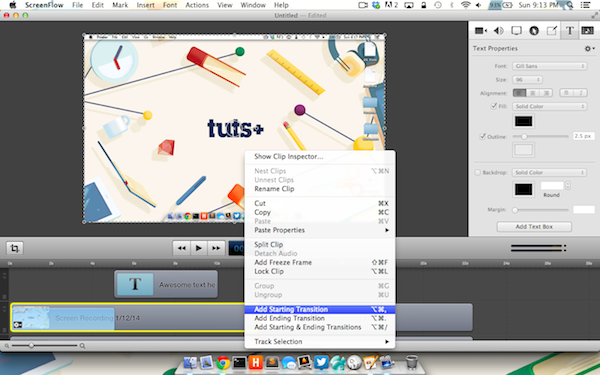Open the Backdrop Solid Color dropdown

click(x=549, y=173)
